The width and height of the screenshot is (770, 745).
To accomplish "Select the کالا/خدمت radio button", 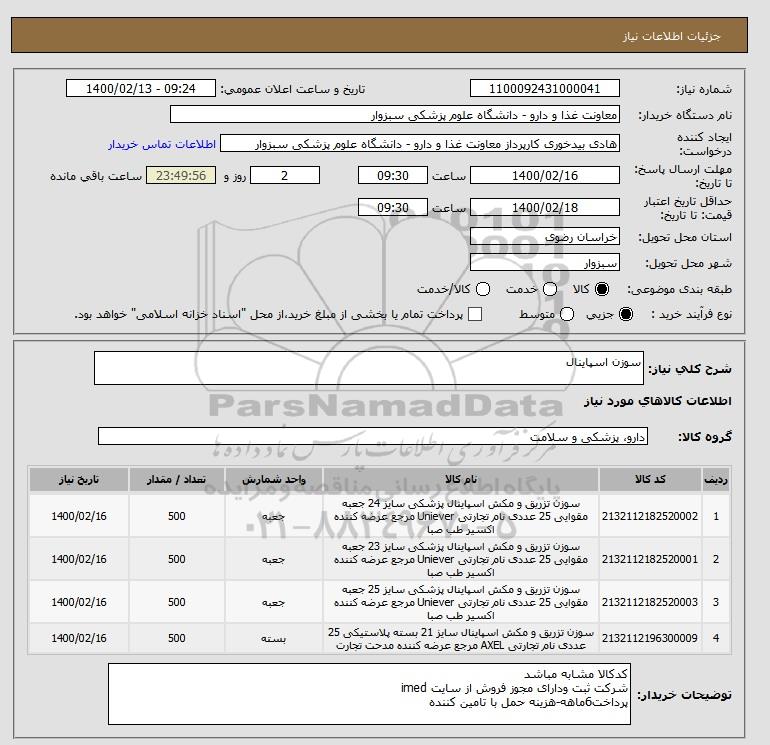I will point(483,289).
